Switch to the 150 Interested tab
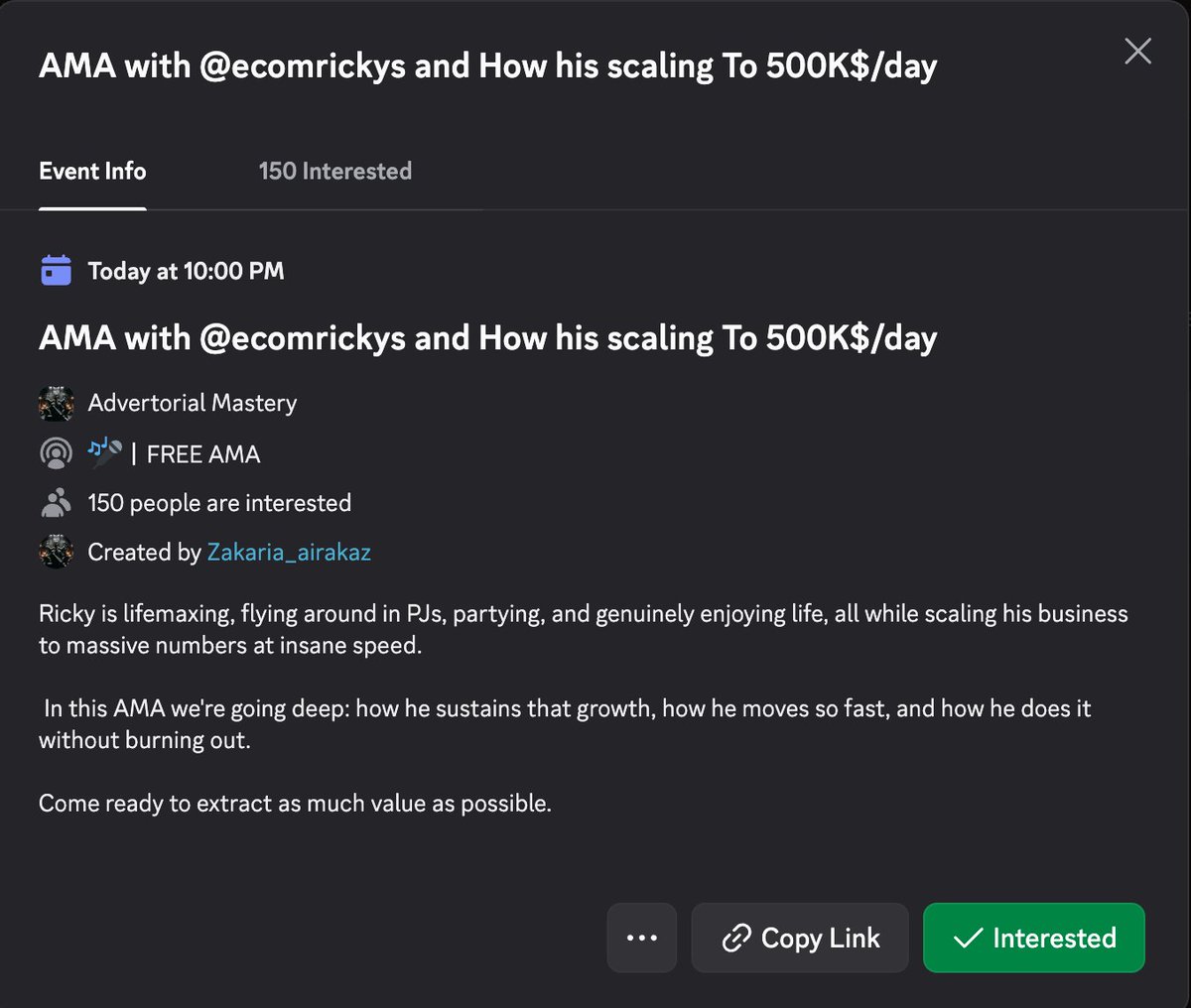 click(335, 171)
